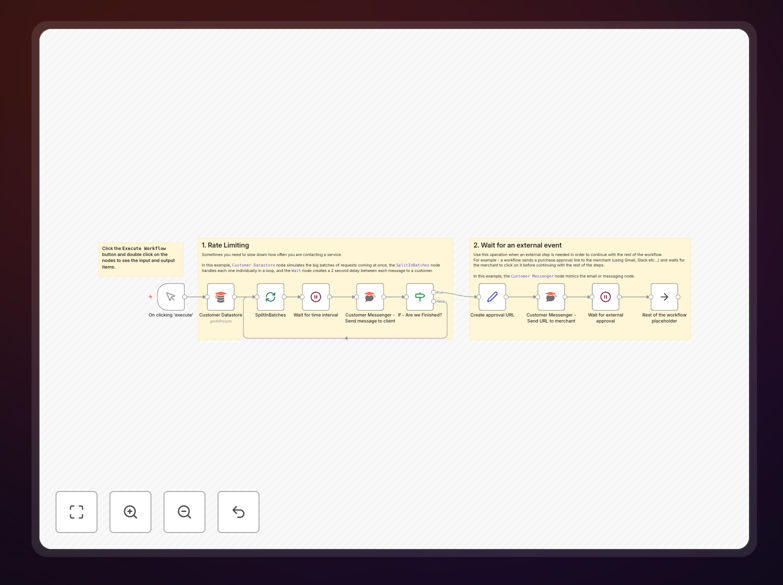
Task: Select Customer Messenger Send message to client node
Action: (x=370, y=297)
